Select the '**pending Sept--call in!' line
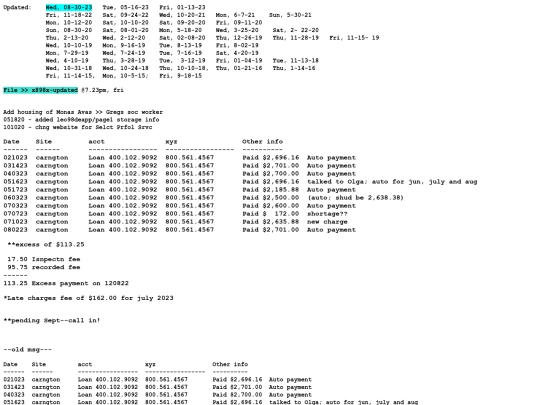Image resolution: width=540 pixels, height=405 pixels. tap(52, 321)
